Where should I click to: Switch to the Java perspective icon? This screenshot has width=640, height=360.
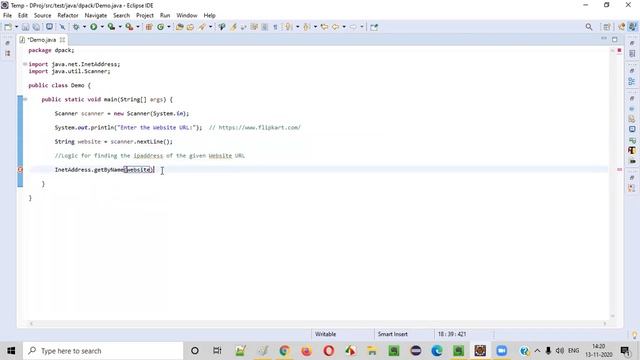pos(632,27)
